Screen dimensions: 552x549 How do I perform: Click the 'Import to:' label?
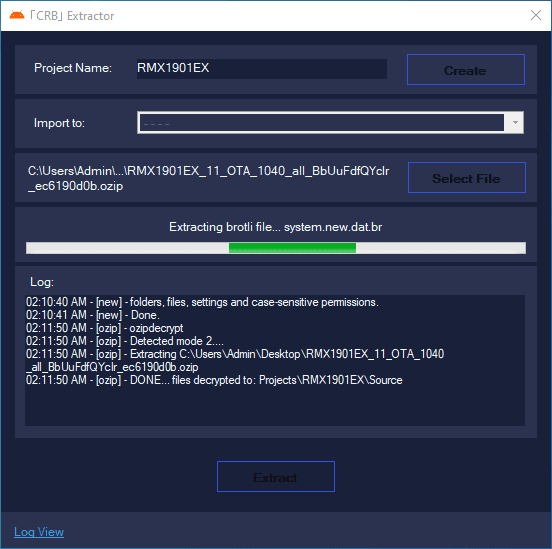point(59,123)
